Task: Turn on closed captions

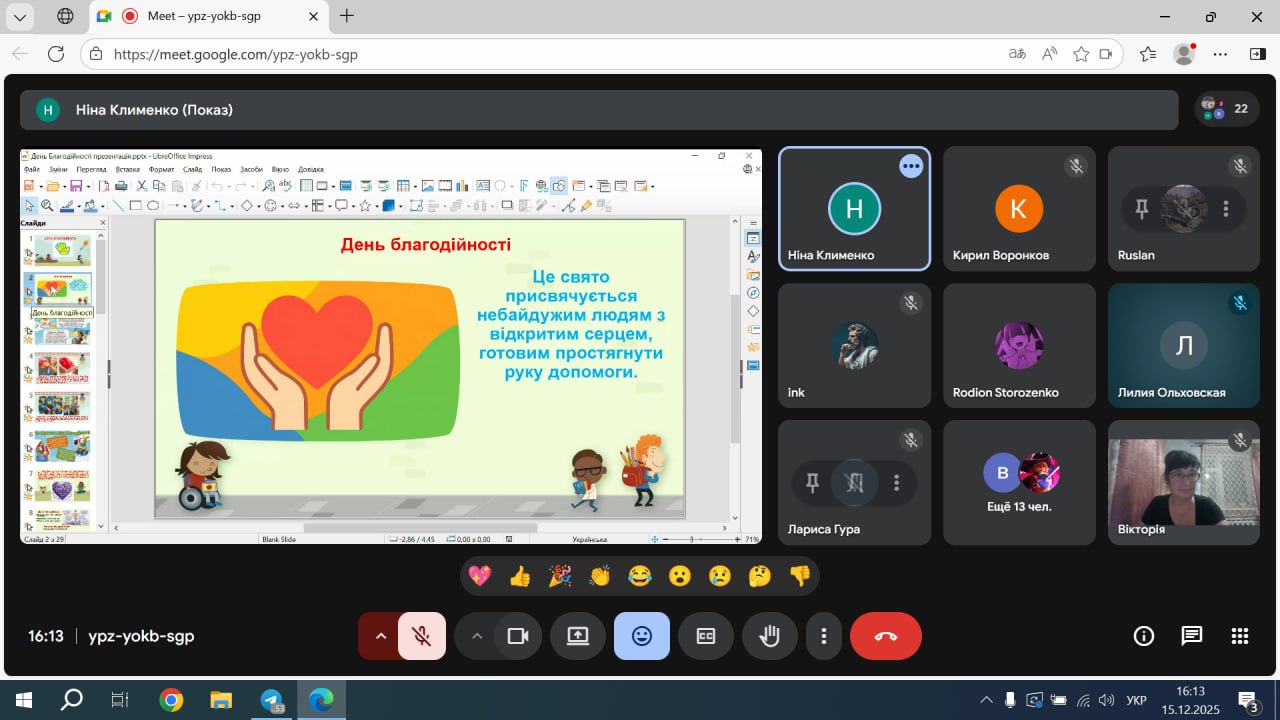Action: [x=706, y=636]
